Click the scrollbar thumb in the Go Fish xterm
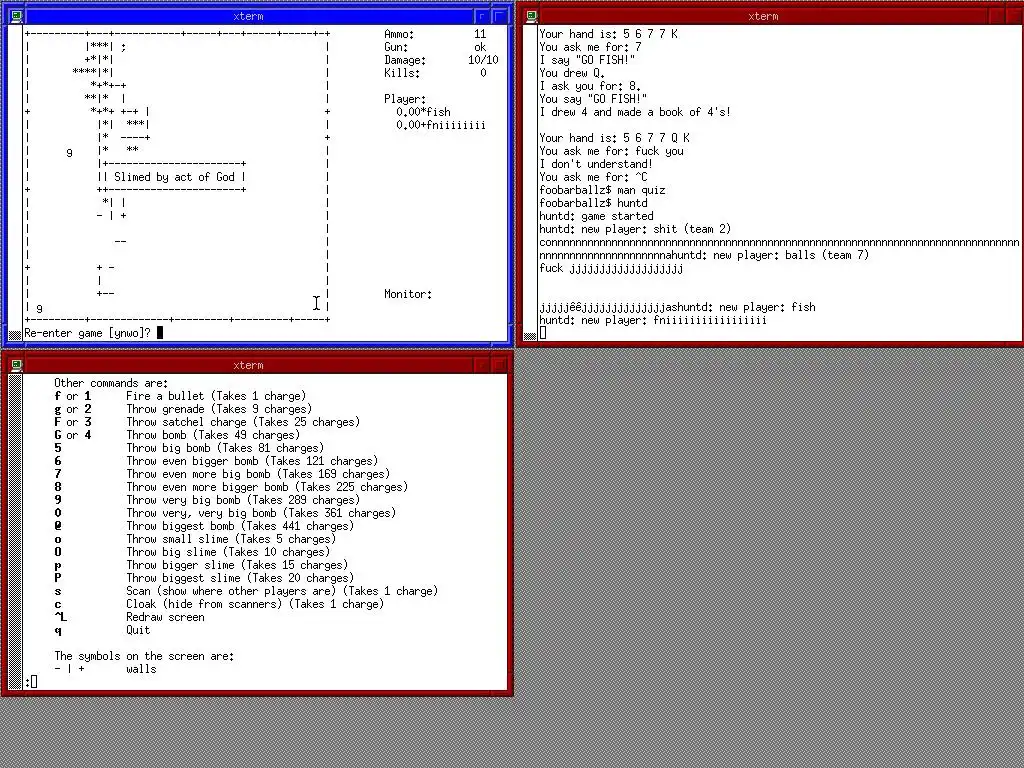This screenshot has height=768, width=1024. (530, 336)
